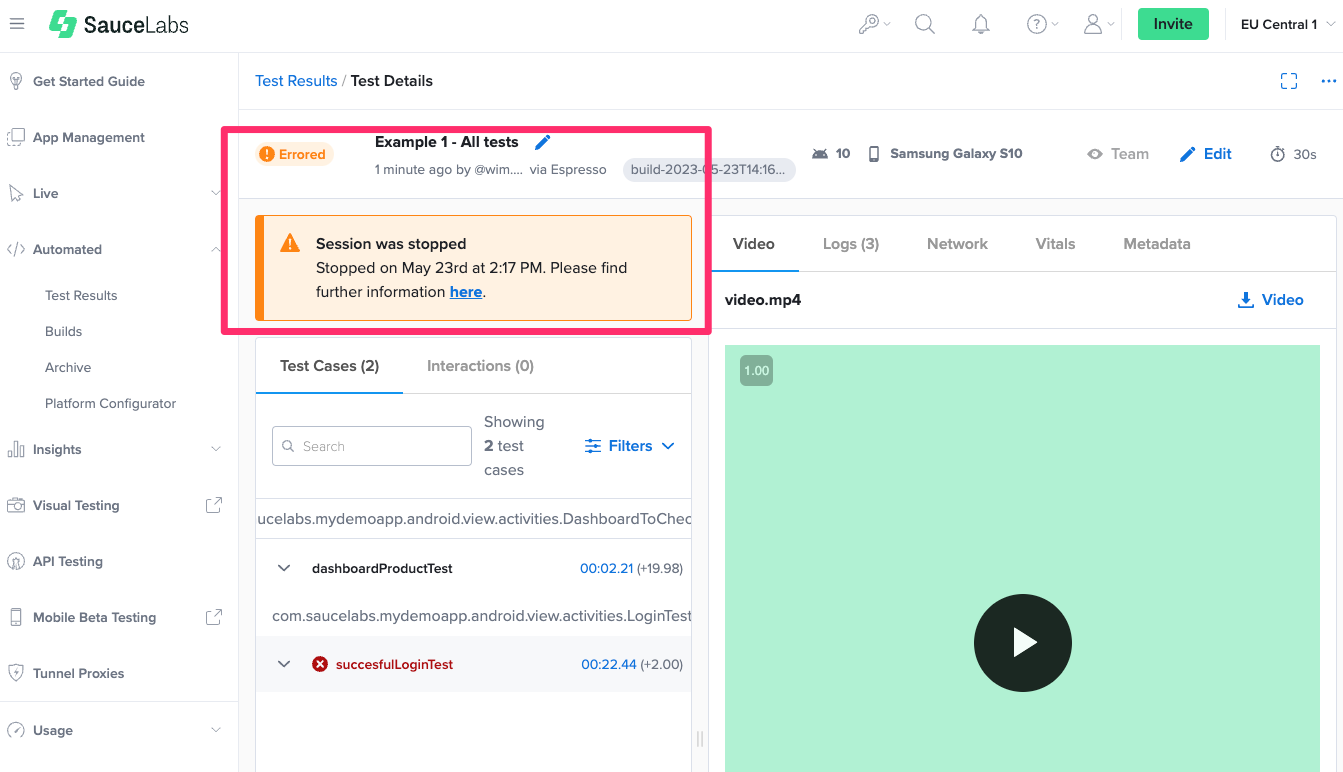Click the Android version icon
Screen dimensions: 1343x772
click(x=820, y=154)
